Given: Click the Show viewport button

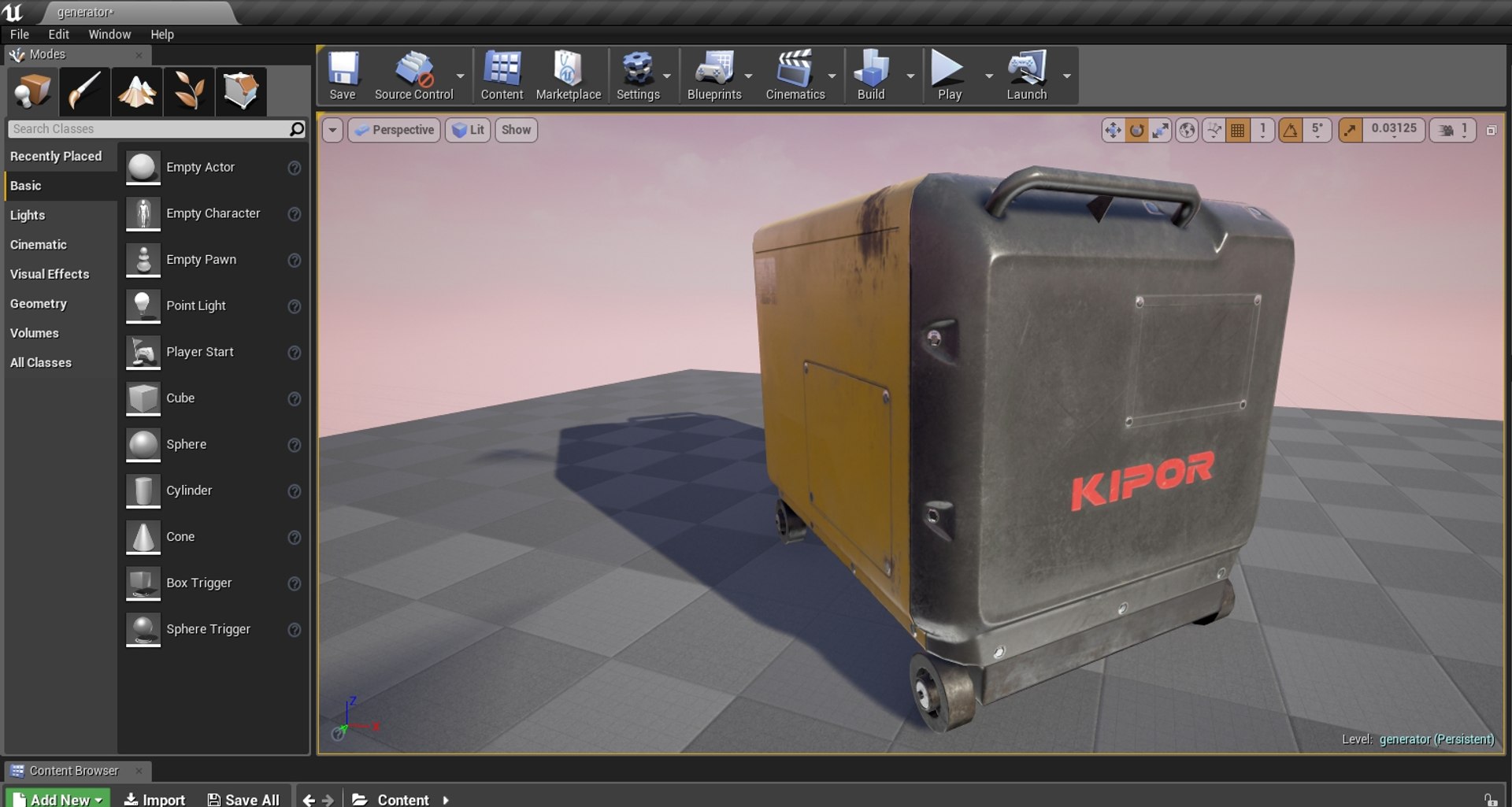Looking at the screenshot, I should 516,131.
